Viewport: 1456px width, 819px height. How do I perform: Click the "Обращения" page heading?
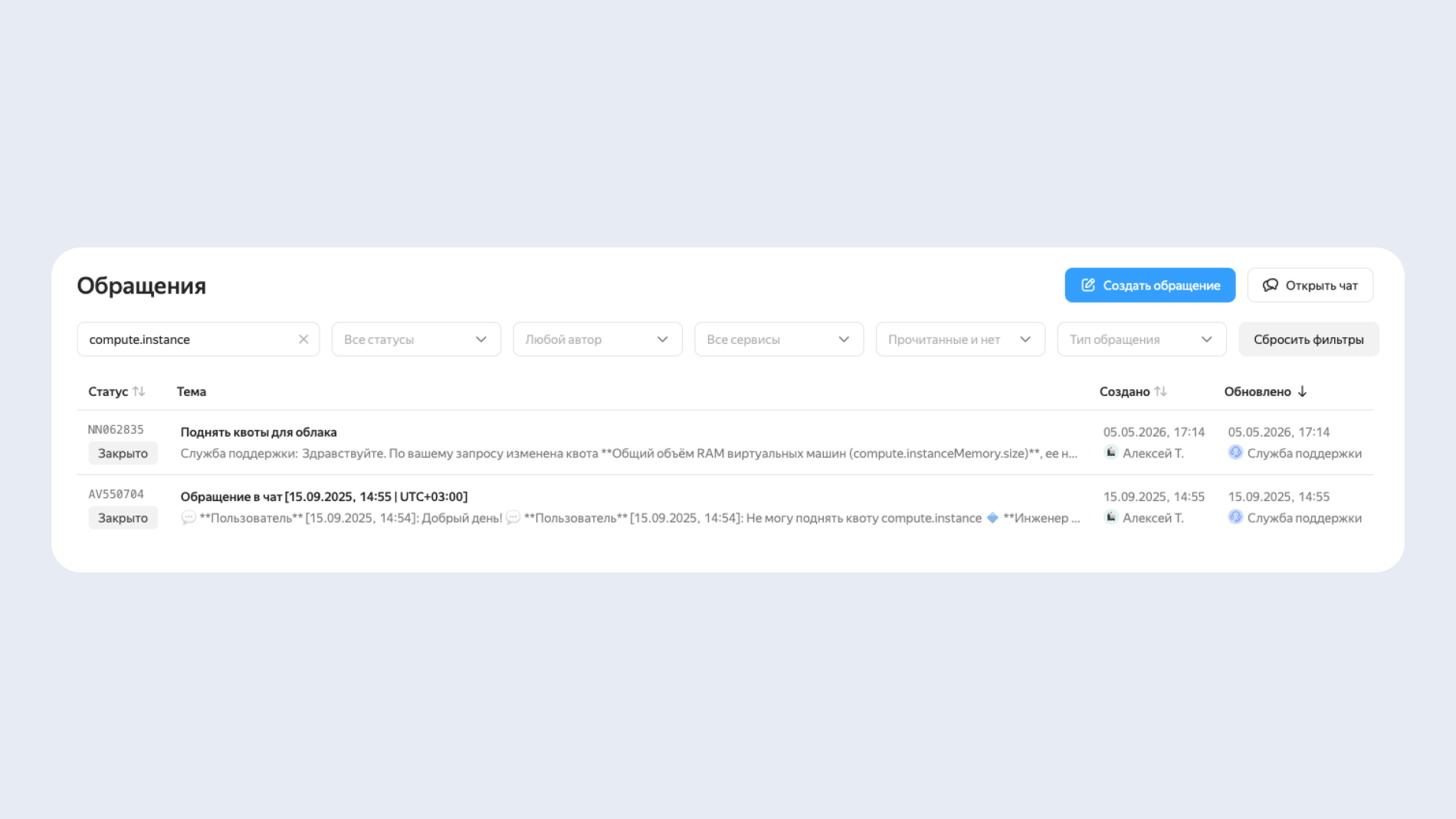pyautogui.click(x=142, y=285)
